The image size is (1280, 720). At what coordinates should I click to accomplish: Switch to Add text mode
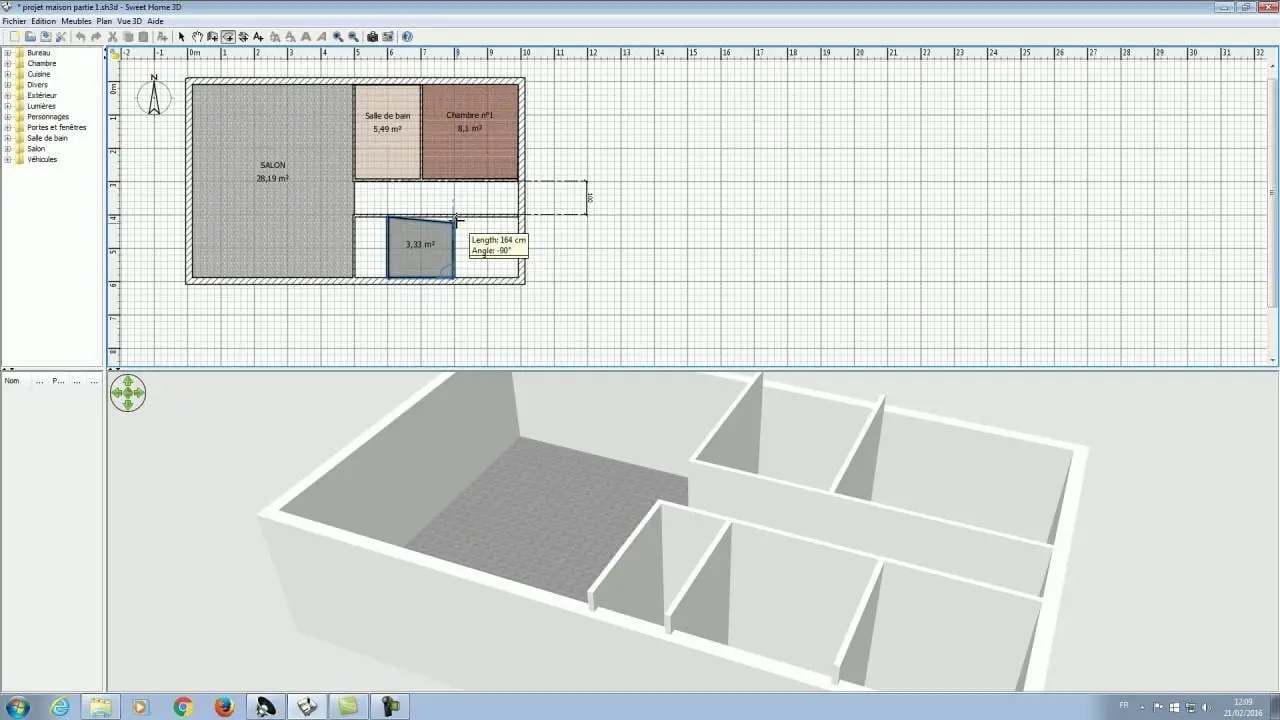258,37
